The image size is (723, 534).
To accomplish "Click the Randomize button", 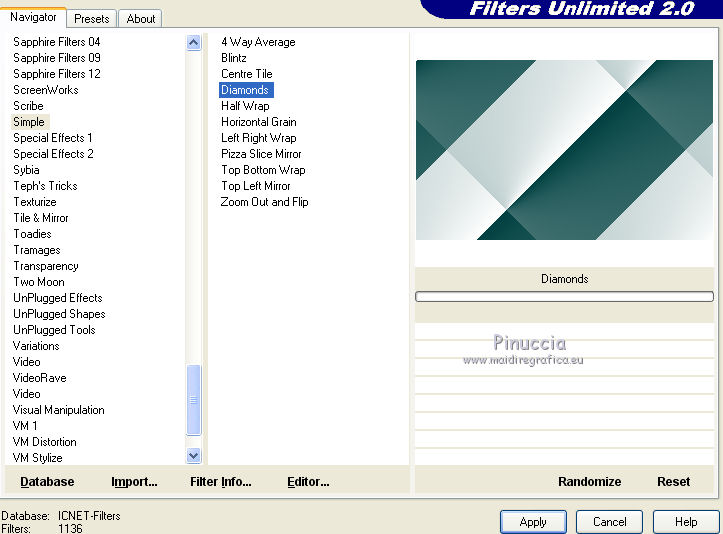I will click(589, 482).
